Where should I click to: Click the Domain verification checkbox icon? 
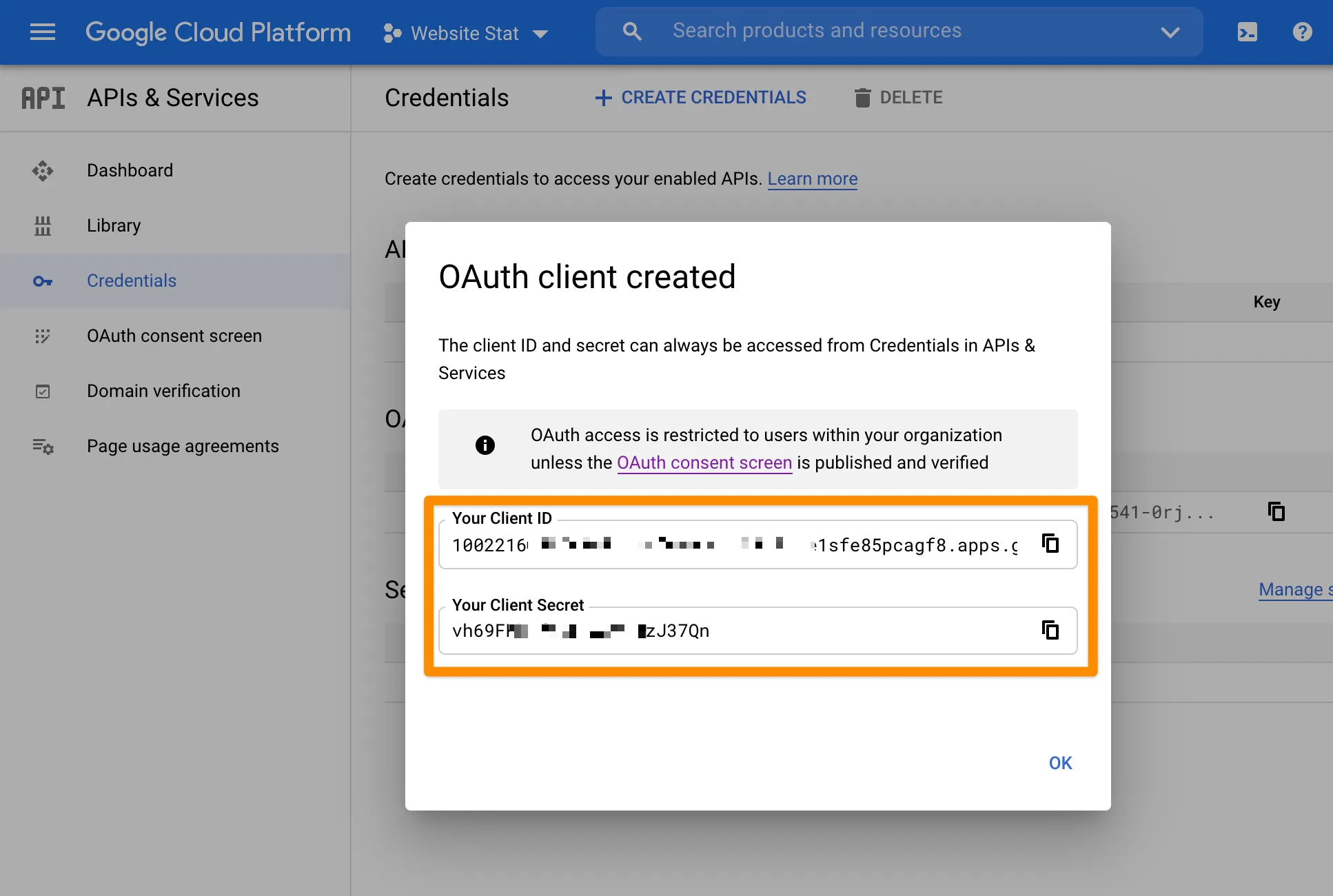(x=43, y=391)
